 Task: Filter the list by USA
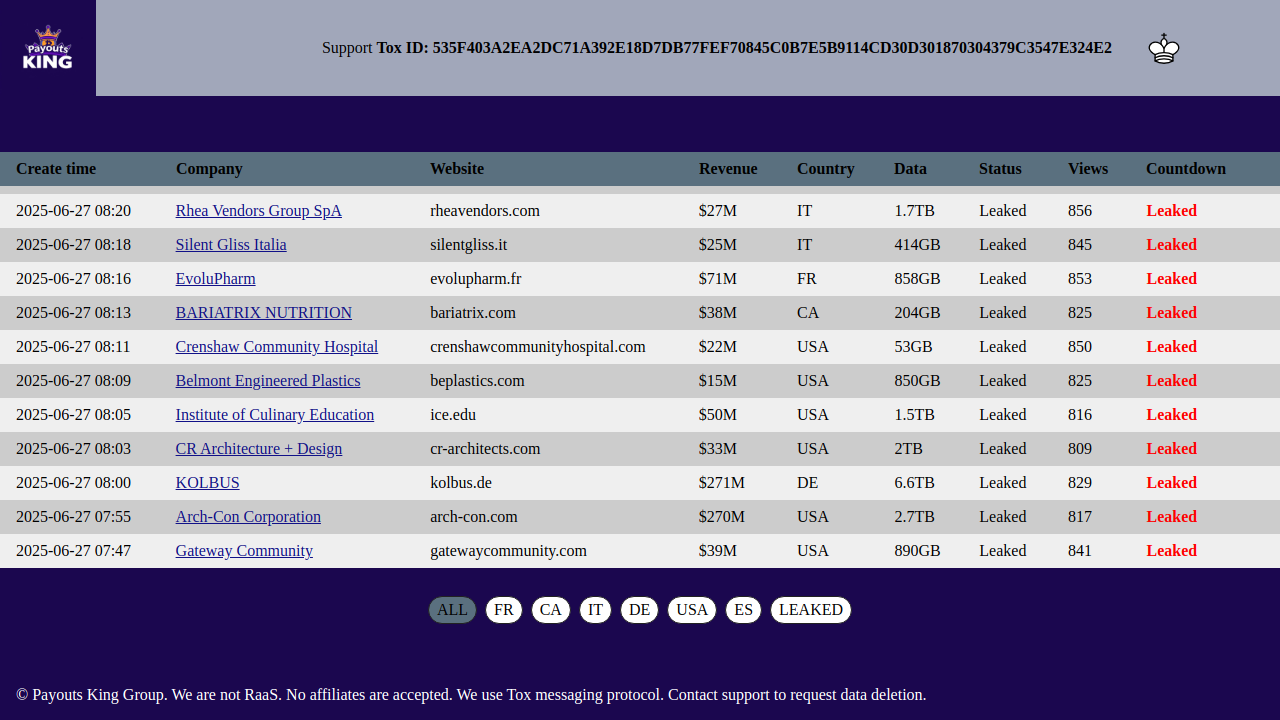tap(692, 610)
